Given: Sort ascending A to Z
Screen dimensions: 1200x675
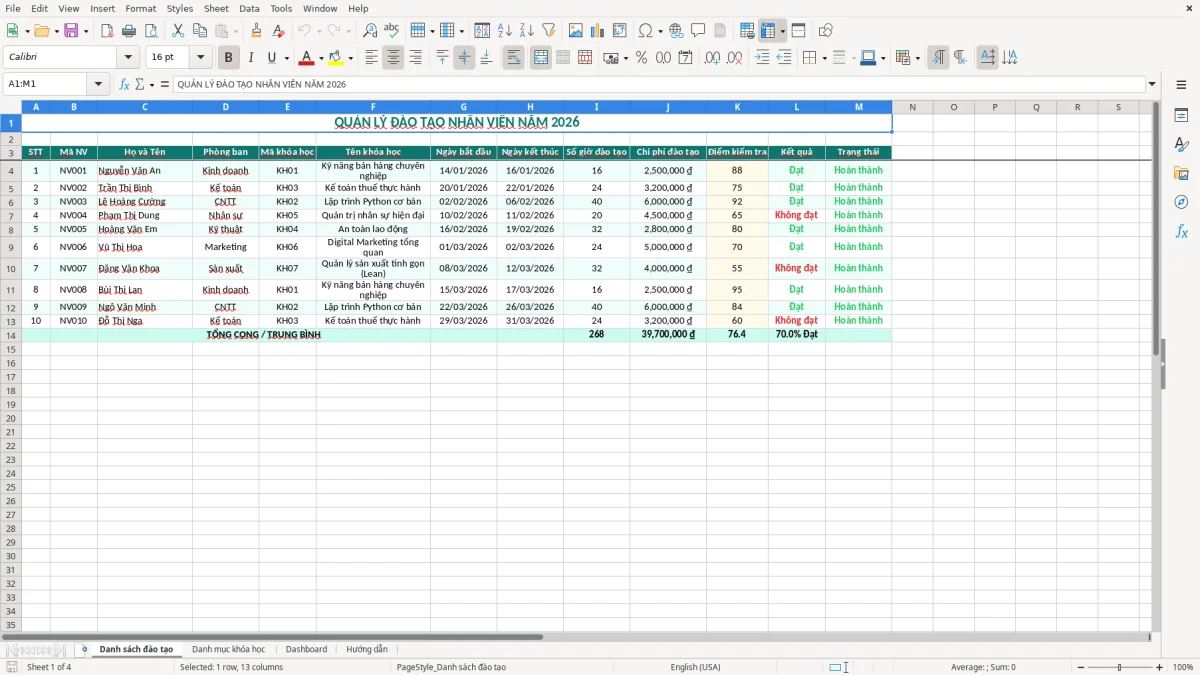Looking at the screenshot, I should 504,31.
